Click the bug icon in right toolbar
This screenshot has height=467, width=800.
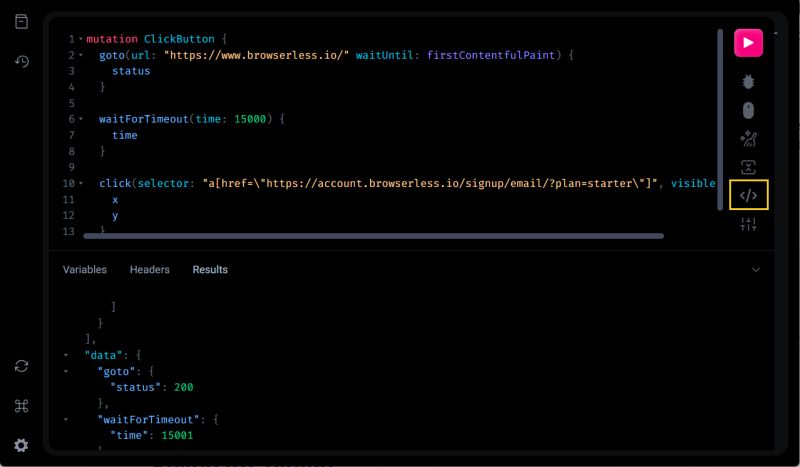click(748, 82)
